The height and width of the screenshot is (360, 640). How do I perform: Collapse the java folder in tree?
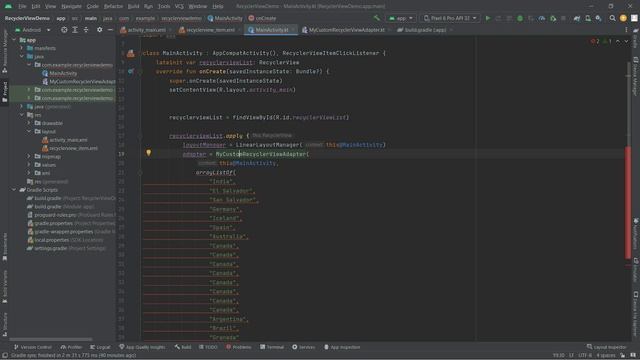[22, 56]
